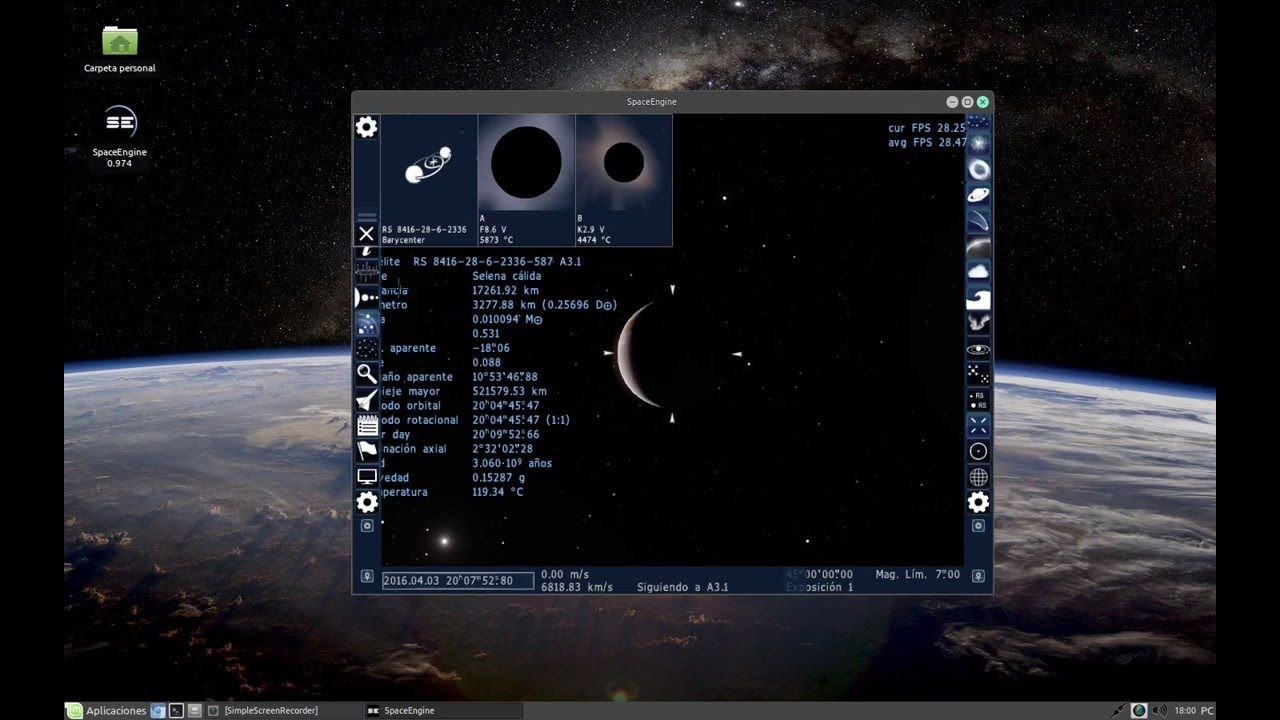This screenshot has height=720, width=1280.
Task: Click the semi-major axis value '521579.53 km'
Action: pyautogui.click(x=509, y=391)
